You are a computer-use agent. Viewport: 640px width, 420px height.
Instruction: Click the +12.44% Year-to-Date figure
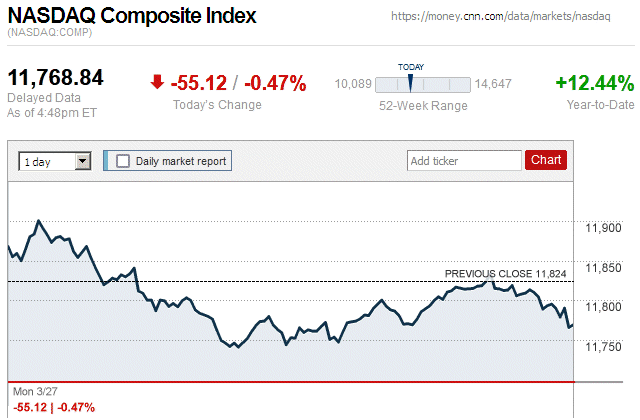[x=595, y=83]
